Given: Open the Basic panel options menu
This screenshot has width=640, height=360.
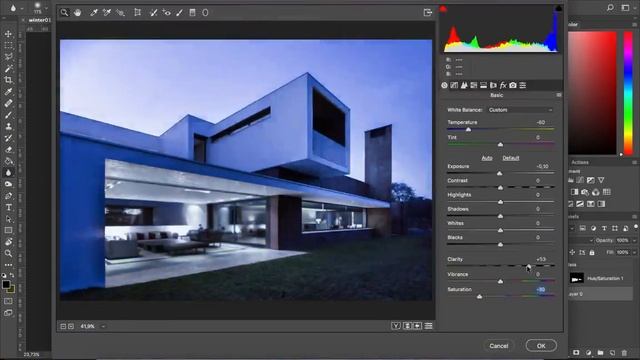Looking at the screenshot, I should click(559, 95).
